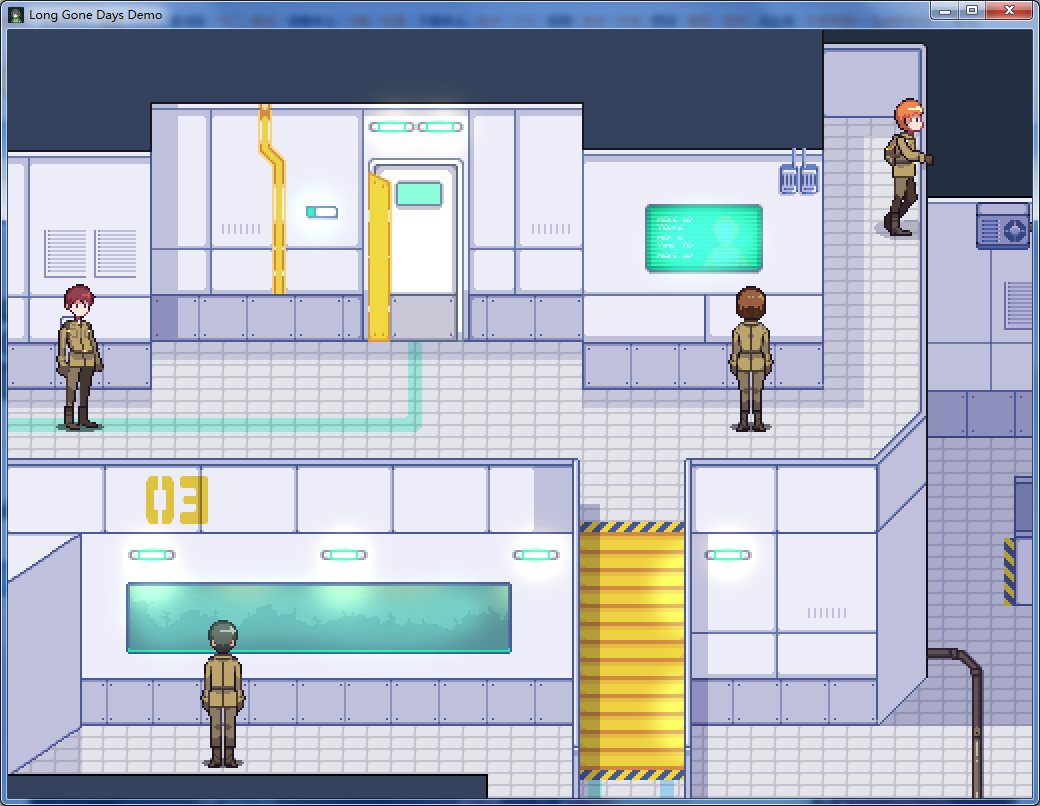This screenshot has width=1040, height=806.
Task: Click the orange-haired soldier walking at top right
Action: tap(907, 167)
